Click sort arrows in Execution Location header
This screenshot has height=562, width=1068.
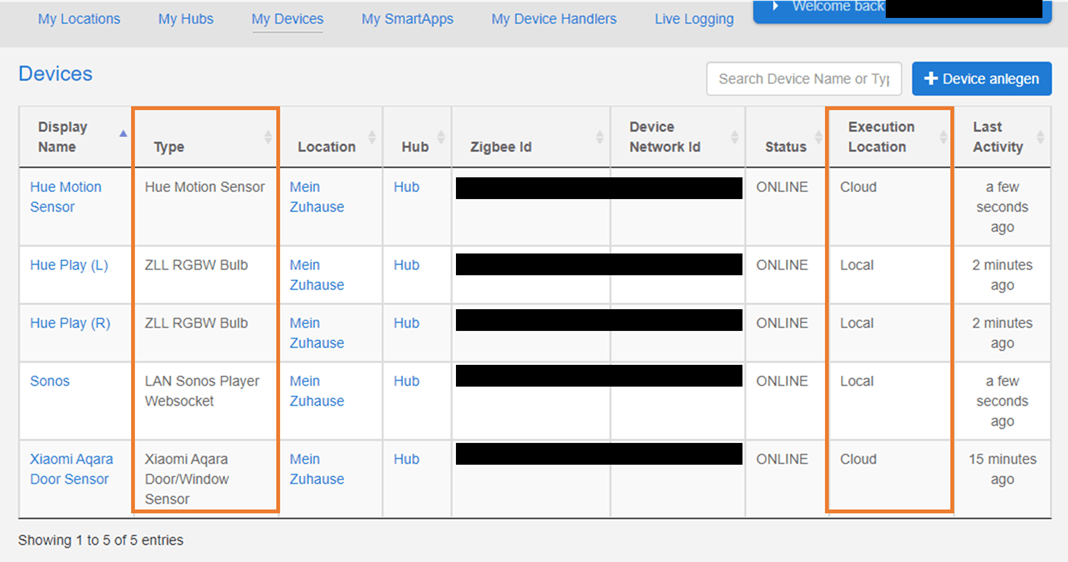point(943,137)
